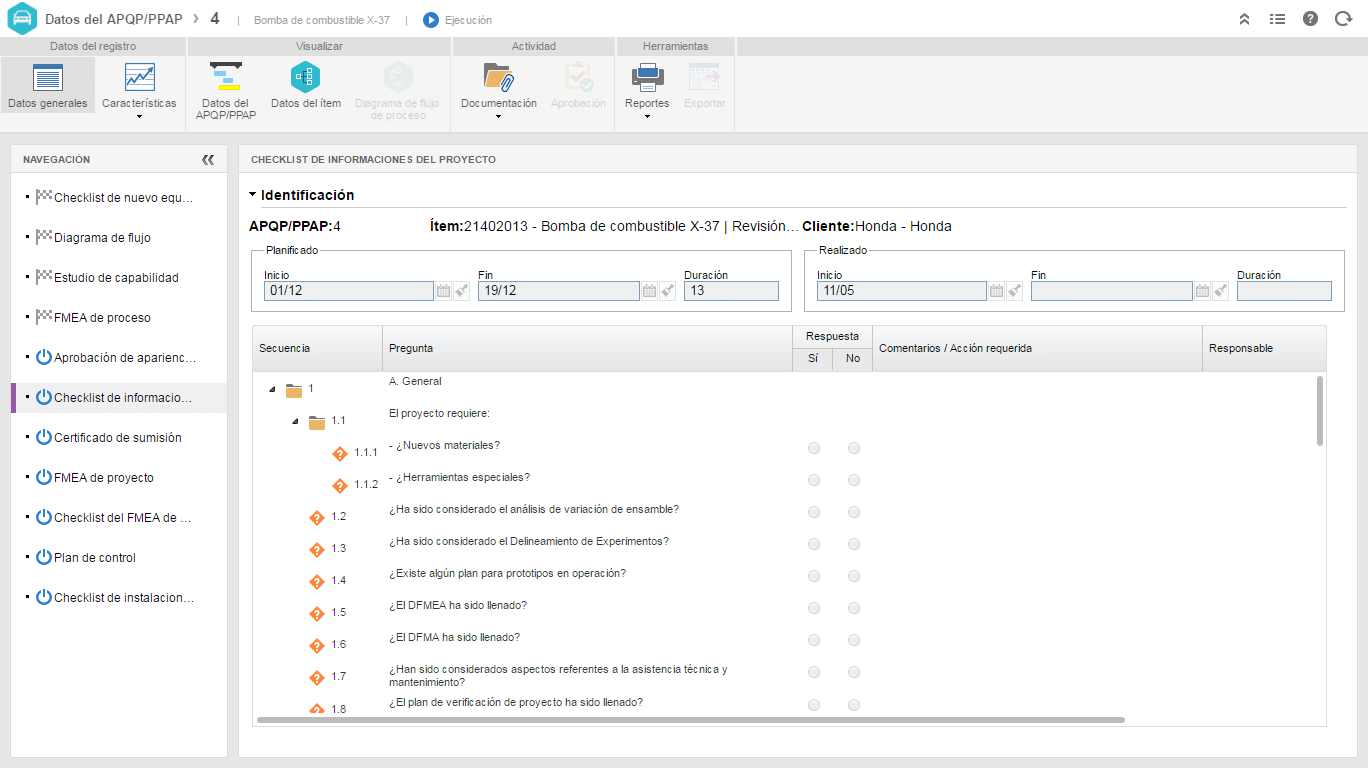Image resolution: width=1368 pixels, height=768 pixels.
Task: Click the Pregunta column header
Action: coord(587,348)
